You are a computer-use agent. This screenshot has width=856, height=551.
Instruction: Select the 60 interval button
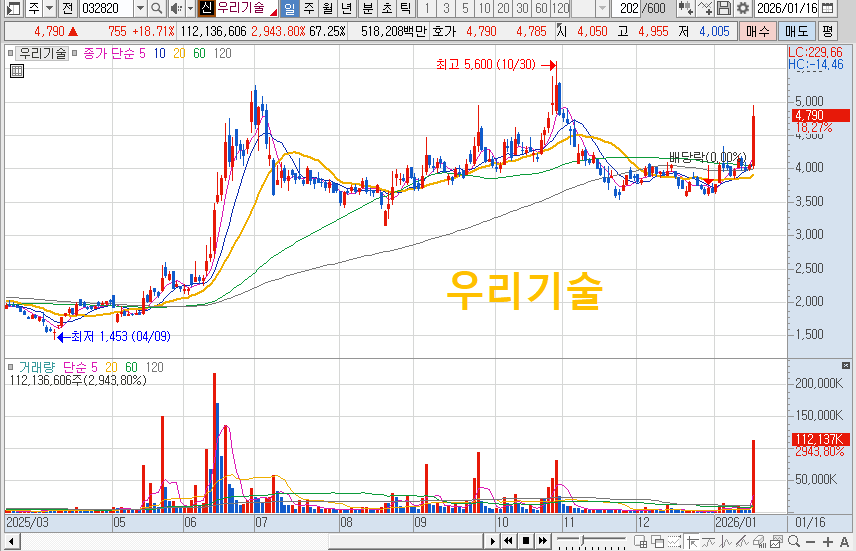coord(542,8)
